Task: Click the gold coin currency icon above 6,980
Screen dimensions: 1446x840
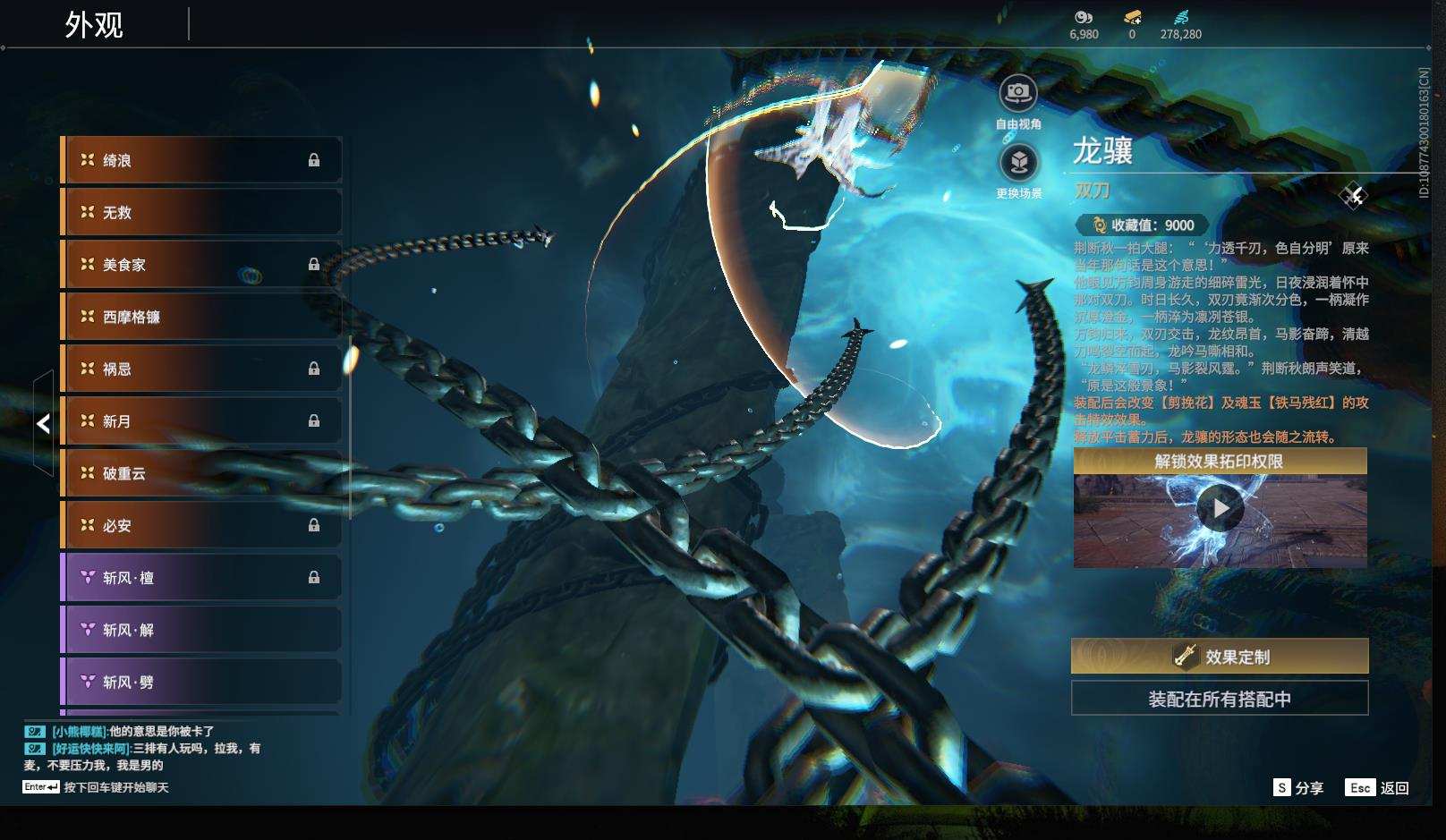Action: [x=1084, y=17]
